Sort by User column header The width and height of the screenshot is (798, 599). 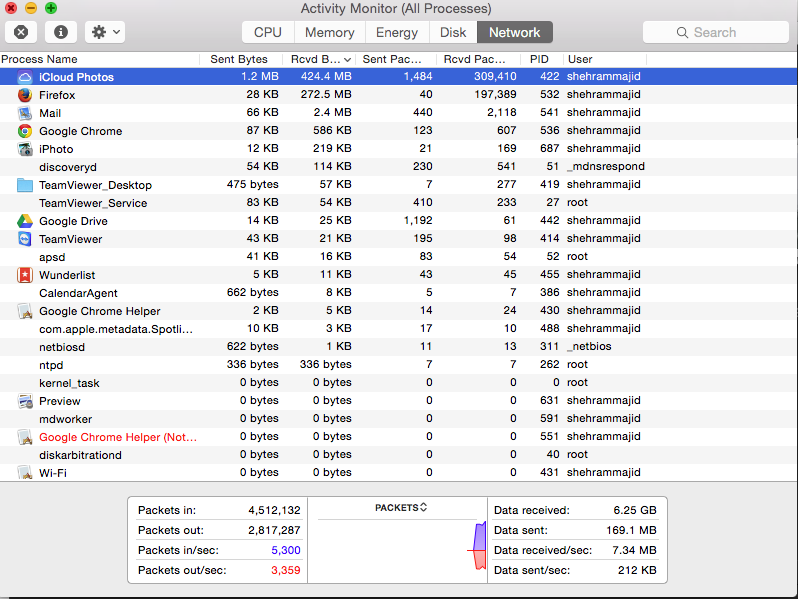tap(605, 59)
